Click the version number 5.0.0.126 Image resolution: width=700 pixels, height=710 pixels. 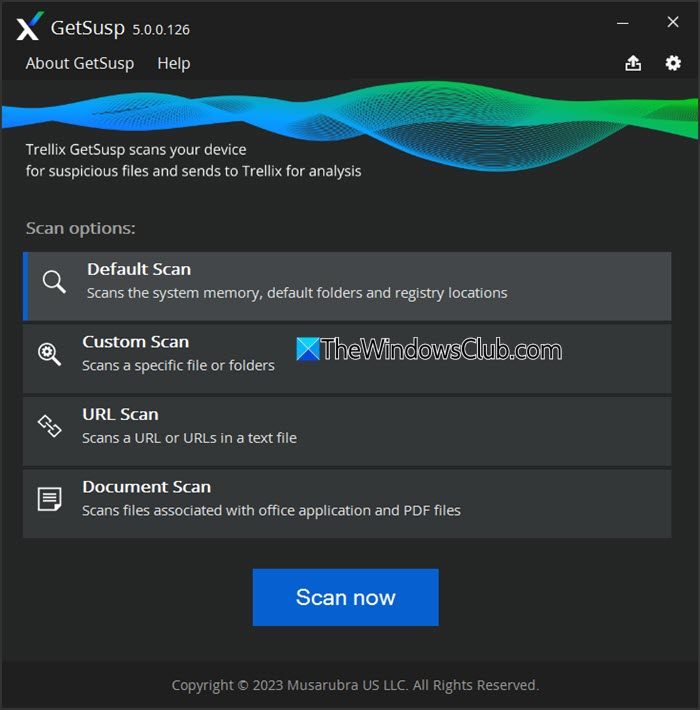click(x=161, y=30)
